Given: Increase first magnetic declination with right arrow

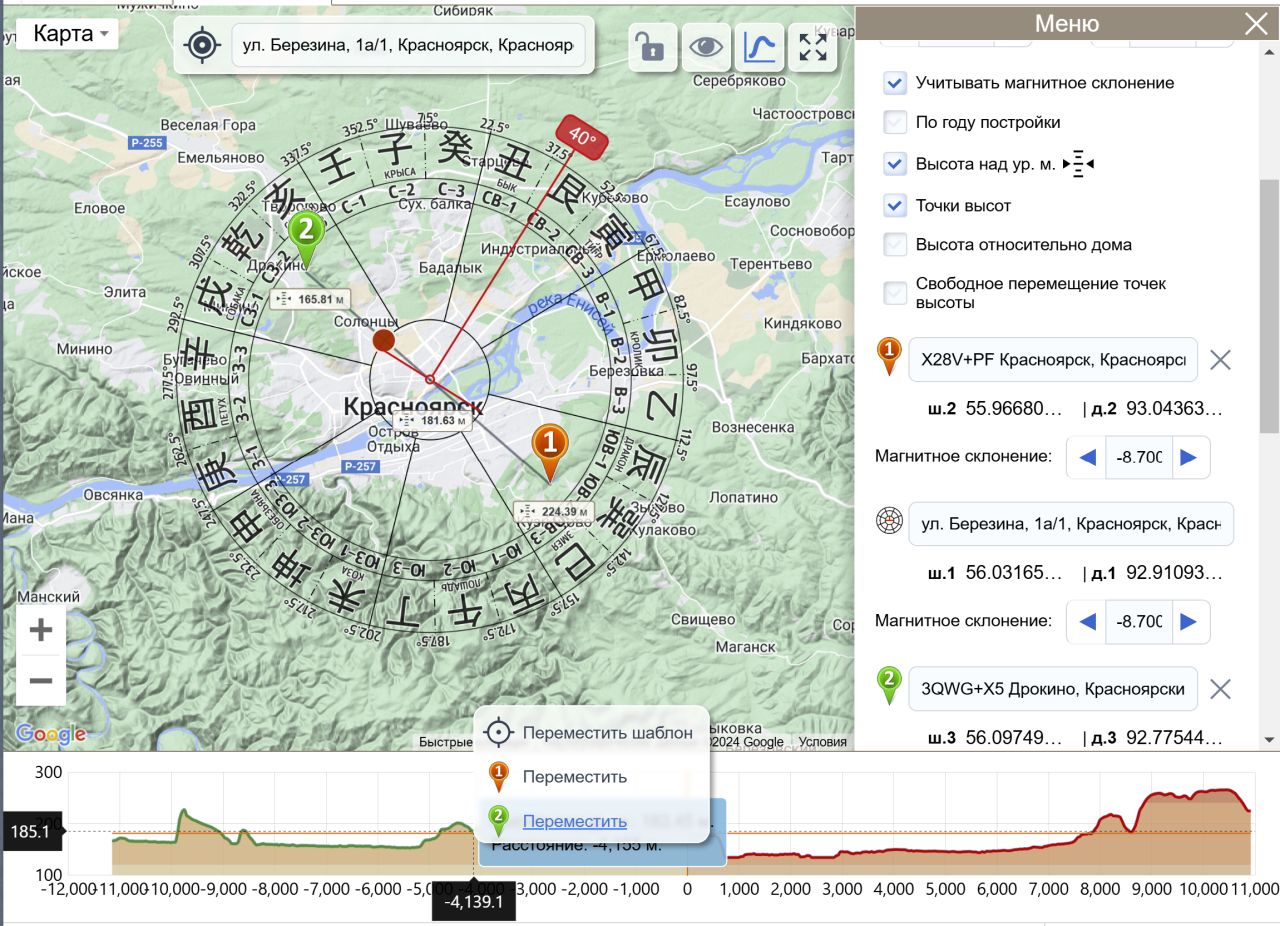Looking at the screenshot, I should click(x=1188, y=457).
